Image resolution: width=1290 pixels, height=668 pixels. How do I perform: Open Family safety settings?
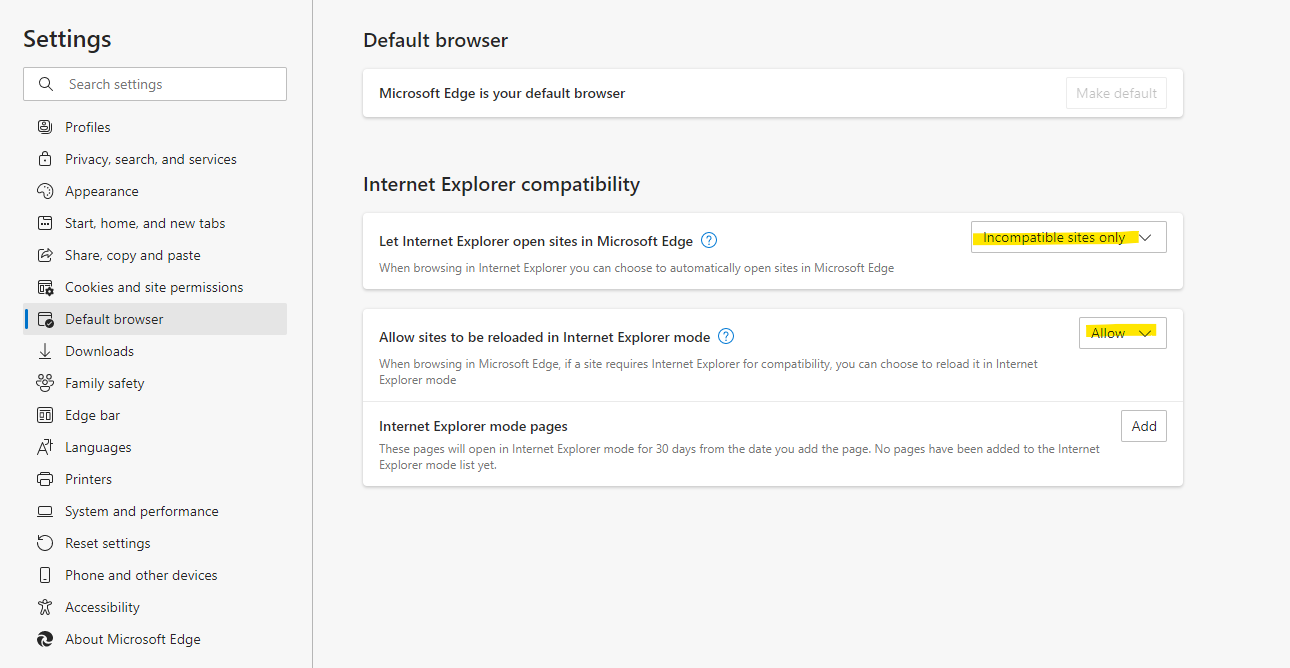tap(155, 383)
